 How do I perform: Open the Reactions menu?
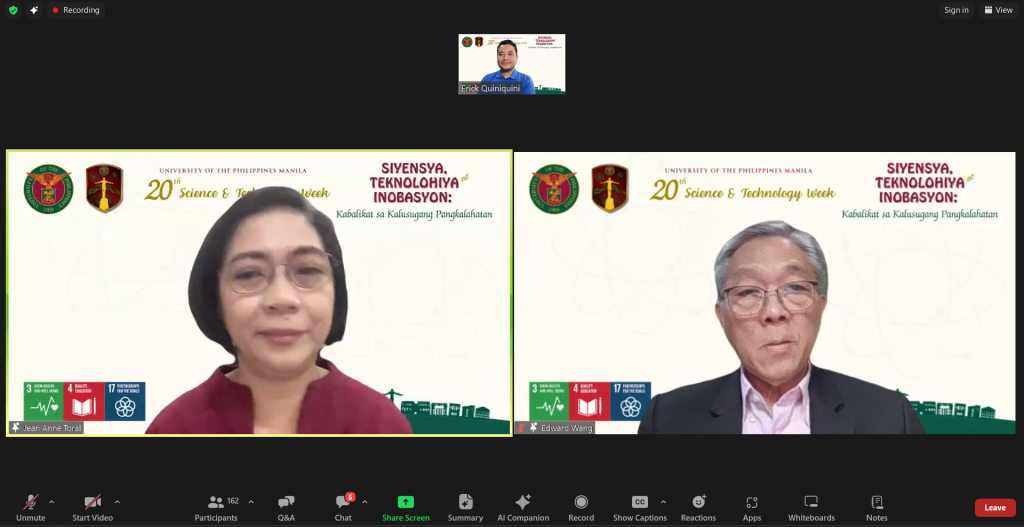click(698, 507)
